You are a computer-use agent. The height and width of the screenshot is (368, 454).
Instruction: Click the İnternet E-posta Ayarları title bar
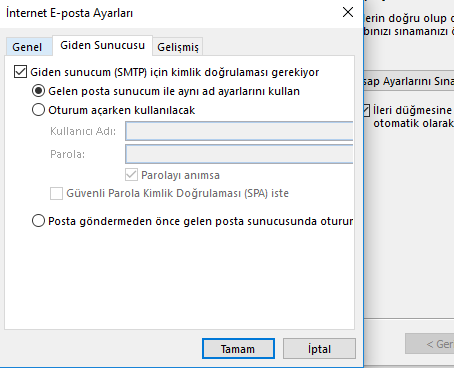(167, 13)
